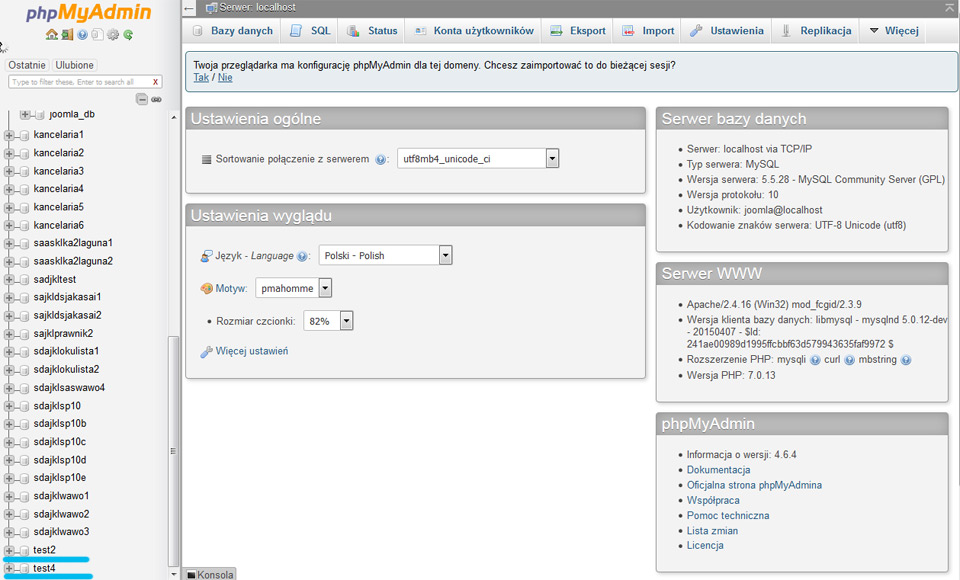The height and width of the screenshot is (580, 960).
Task: Click help icon beside Sortowanie połączenie z serwerem
Action: pos(381,160)
